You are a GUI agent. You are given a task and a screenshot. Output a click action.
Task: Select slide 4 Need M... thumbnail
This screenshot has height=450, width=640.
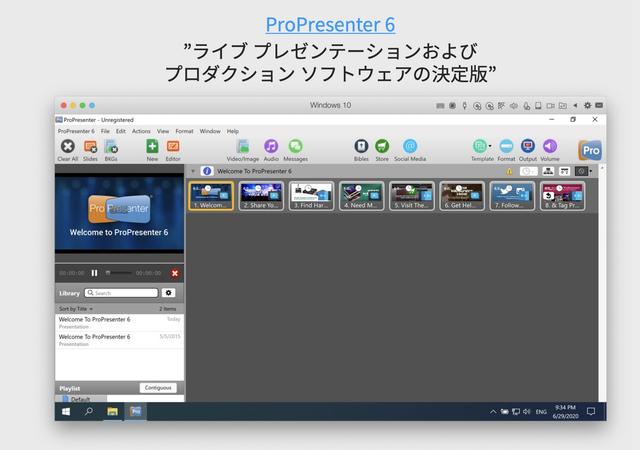point(362,196)
